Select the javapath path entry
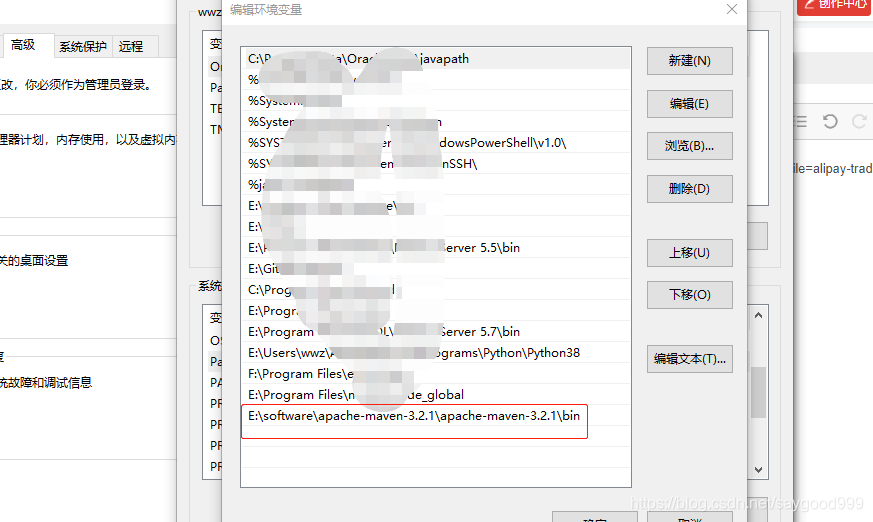 (436, 58)
